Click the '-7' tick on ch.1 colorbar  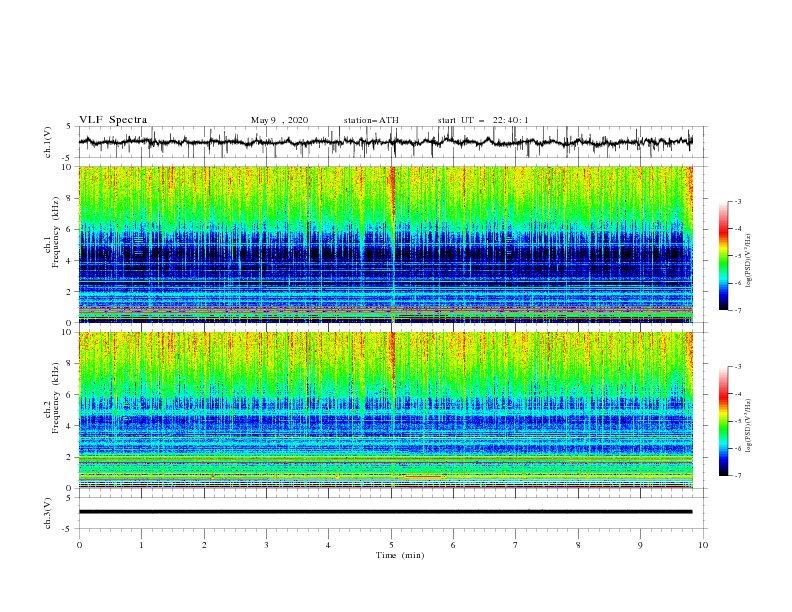click(737, 310)
